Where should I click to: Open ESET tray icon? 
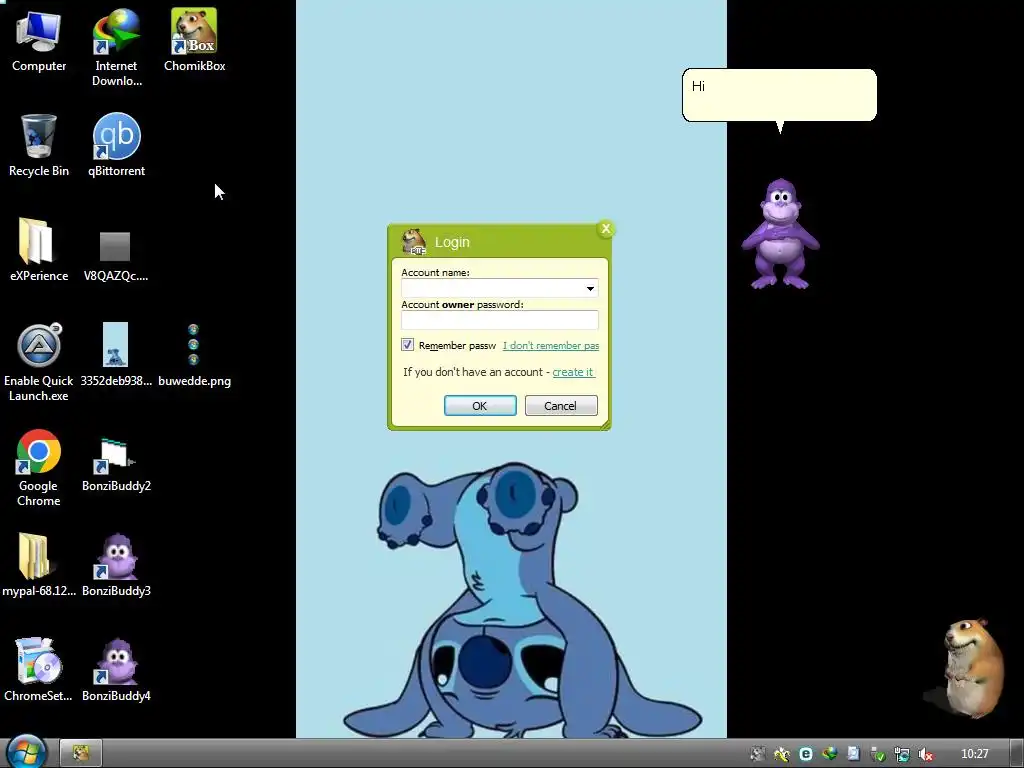[x=806, y=754]
